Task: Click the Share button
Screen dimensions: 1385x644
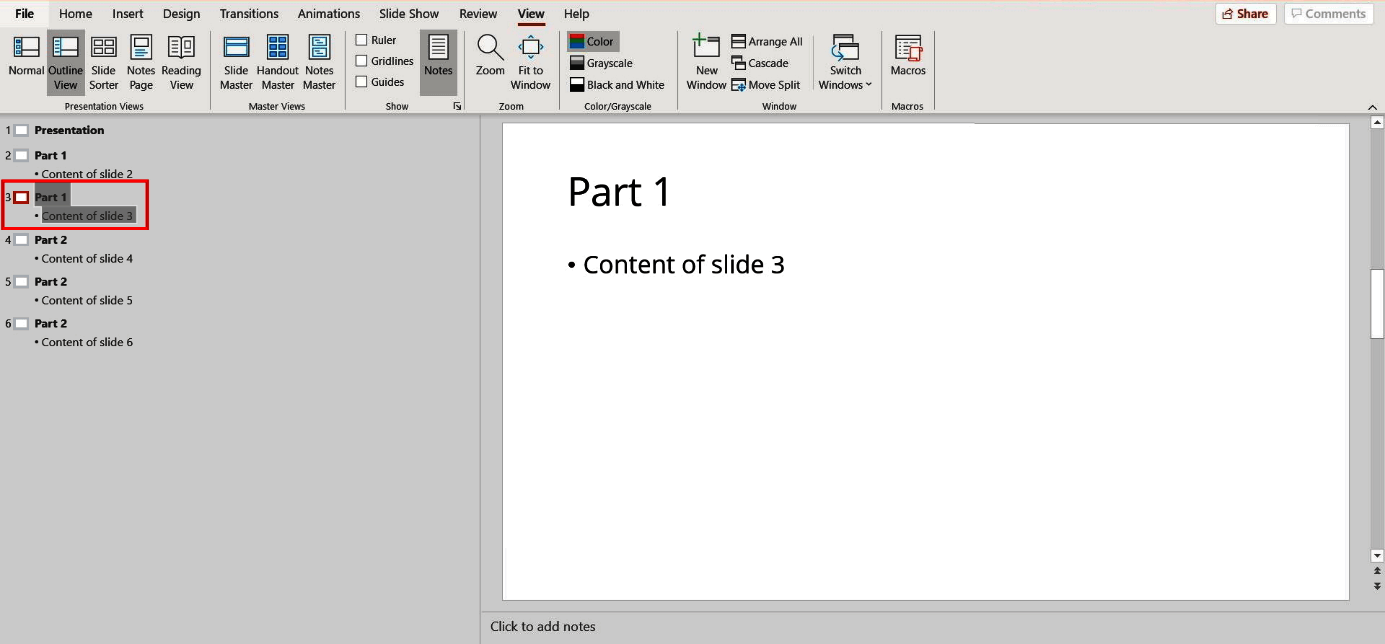Action: click(1245, 13)
